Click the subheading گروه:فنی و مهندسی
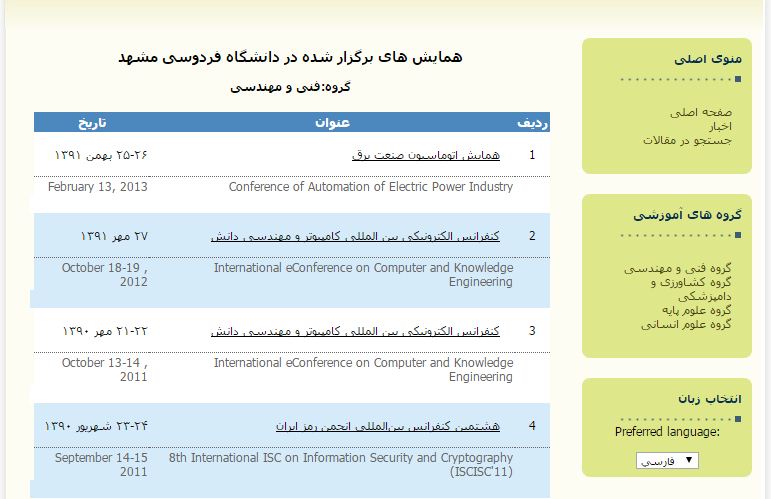This screenshot has width=771, height=499. (x=290, y=87)
